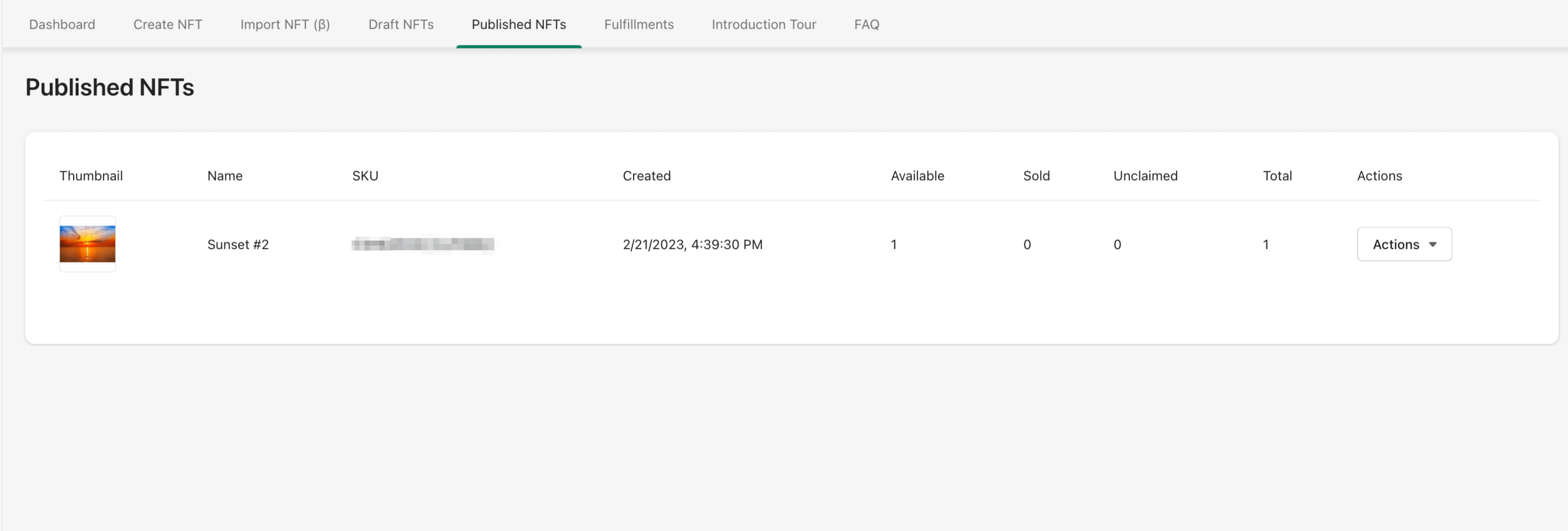This screenshot has height=531, width=1568.
Task: Start the Introduction Tour tab
Action: pos(763,24)
